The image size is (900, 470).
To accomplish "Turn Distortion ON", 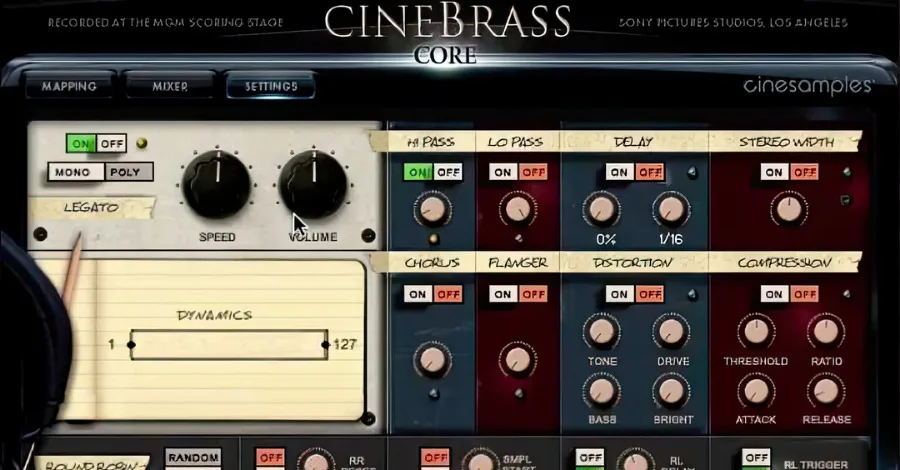I will [x=619, y=294].
